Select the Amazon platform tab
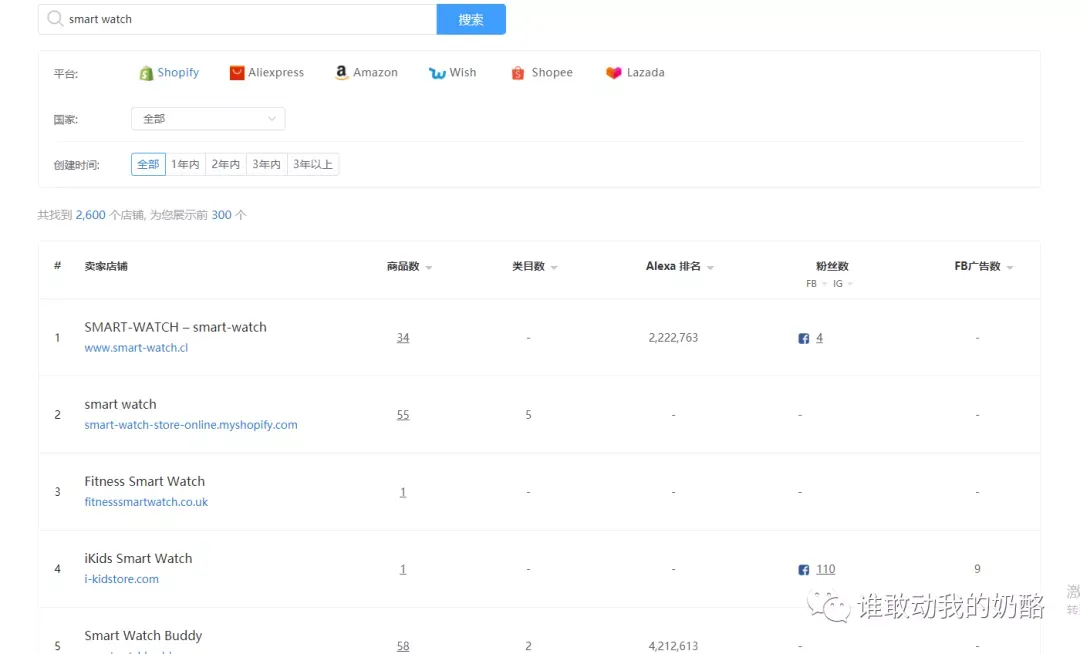This screenshot has width=1080, height=654. point(366,72)
